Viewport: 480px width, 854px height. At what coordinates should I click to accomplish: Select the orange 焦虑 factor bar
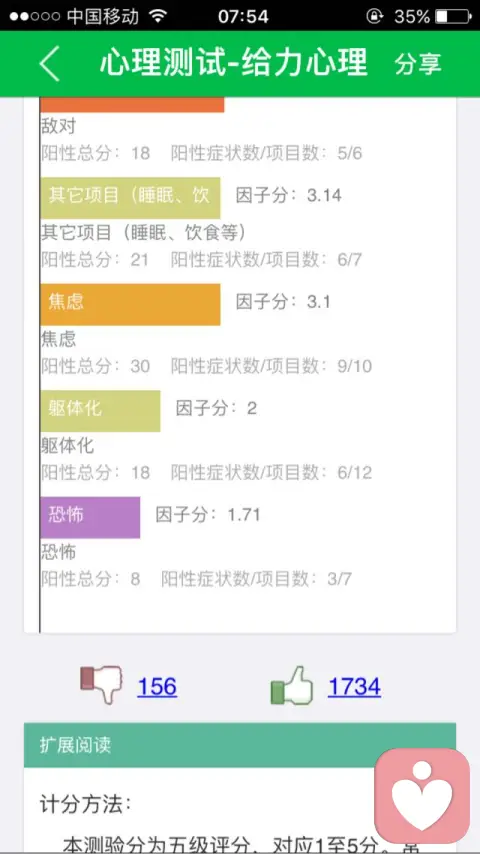[130, 304]
